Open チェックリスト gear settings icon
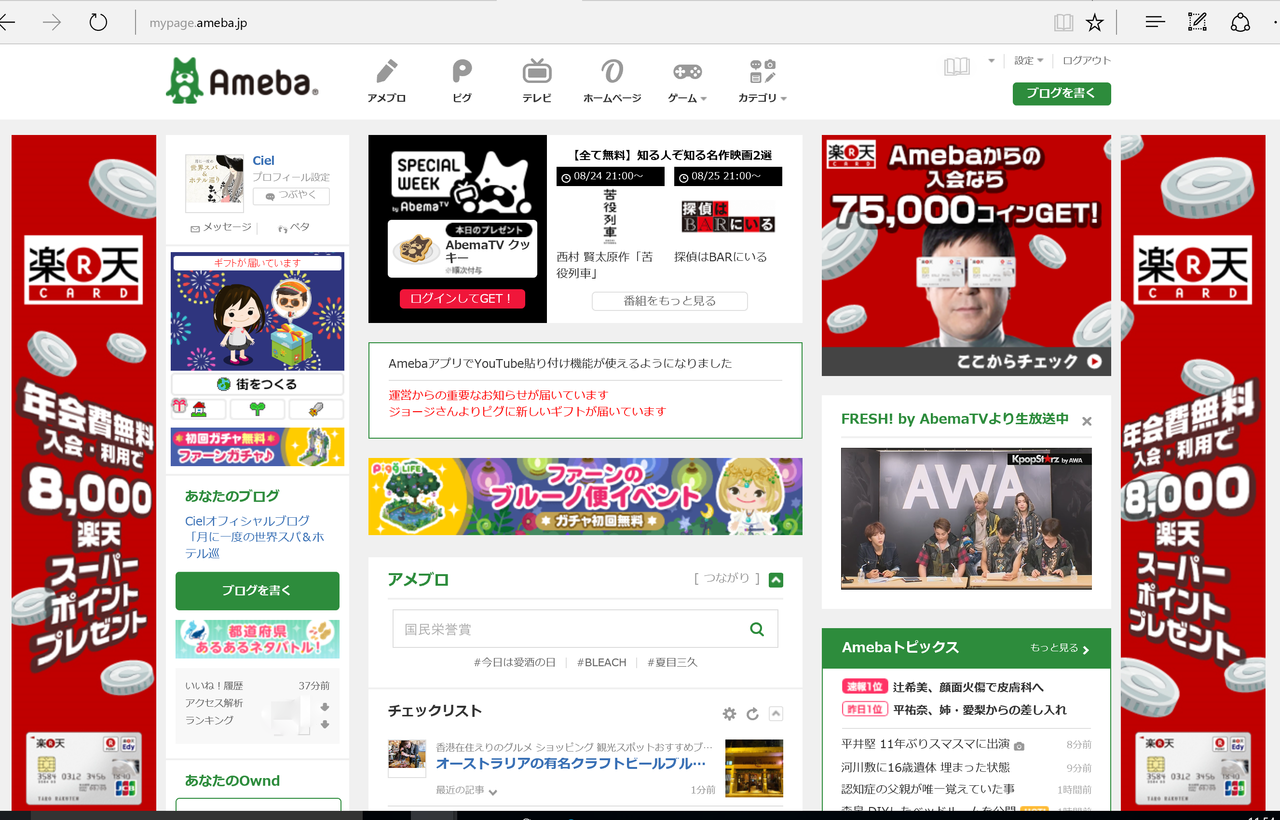Screen dimensions: 1280x820 (x=729, y=714)
